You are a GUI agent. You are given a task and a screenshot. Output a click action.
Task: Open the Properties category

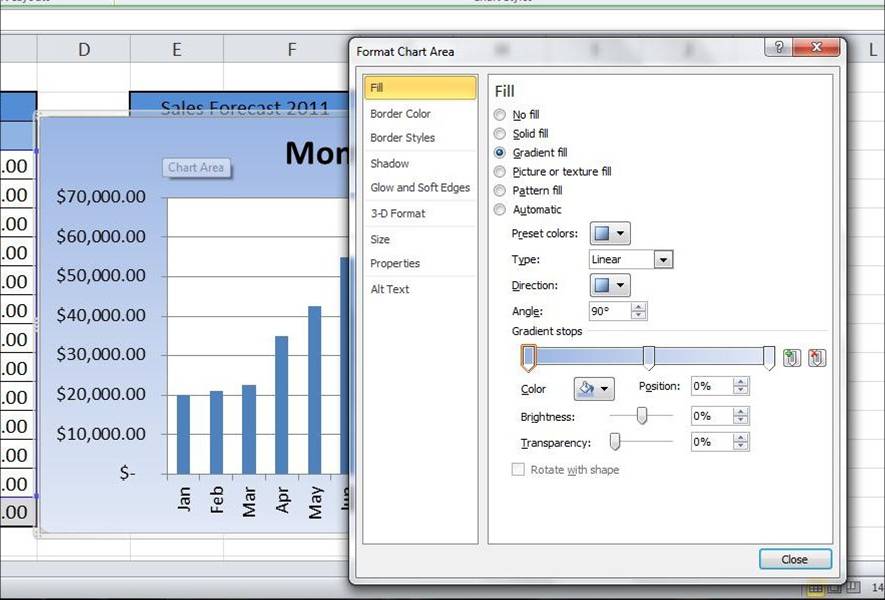(395, 264)
